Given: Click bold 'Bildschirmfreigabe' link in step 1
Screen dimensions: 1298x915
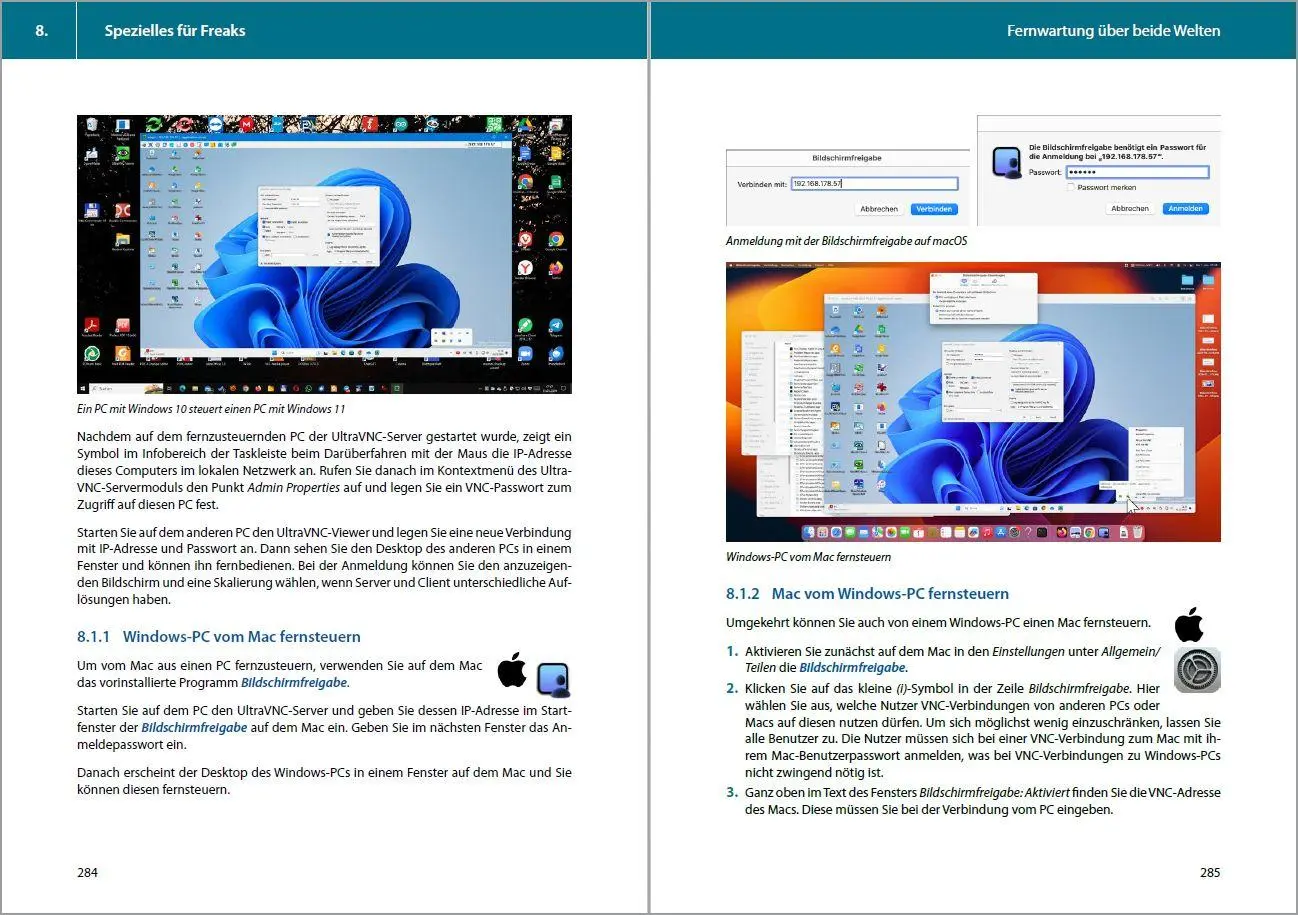Looking at the screenshot, I should pos(852,667).
